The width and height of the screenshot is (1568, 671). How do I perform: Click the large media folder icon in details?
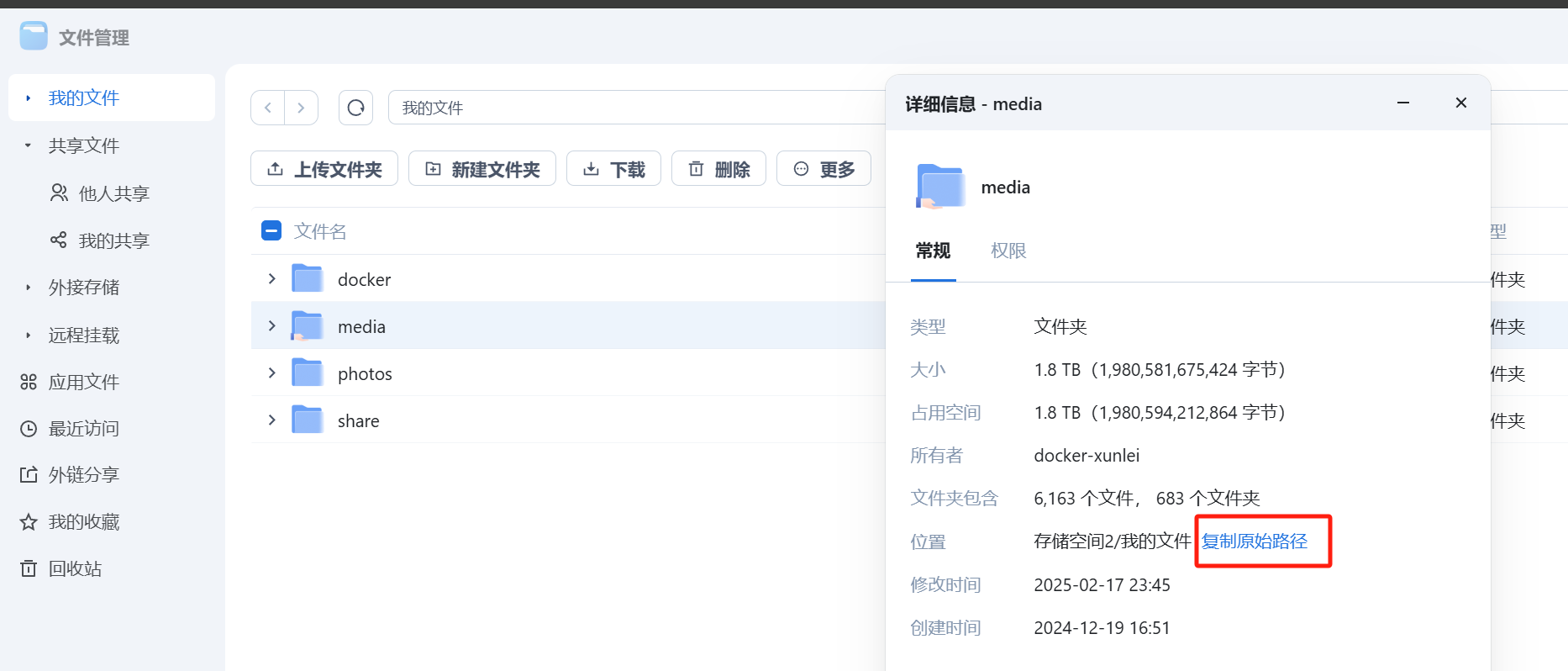point(939,186)
